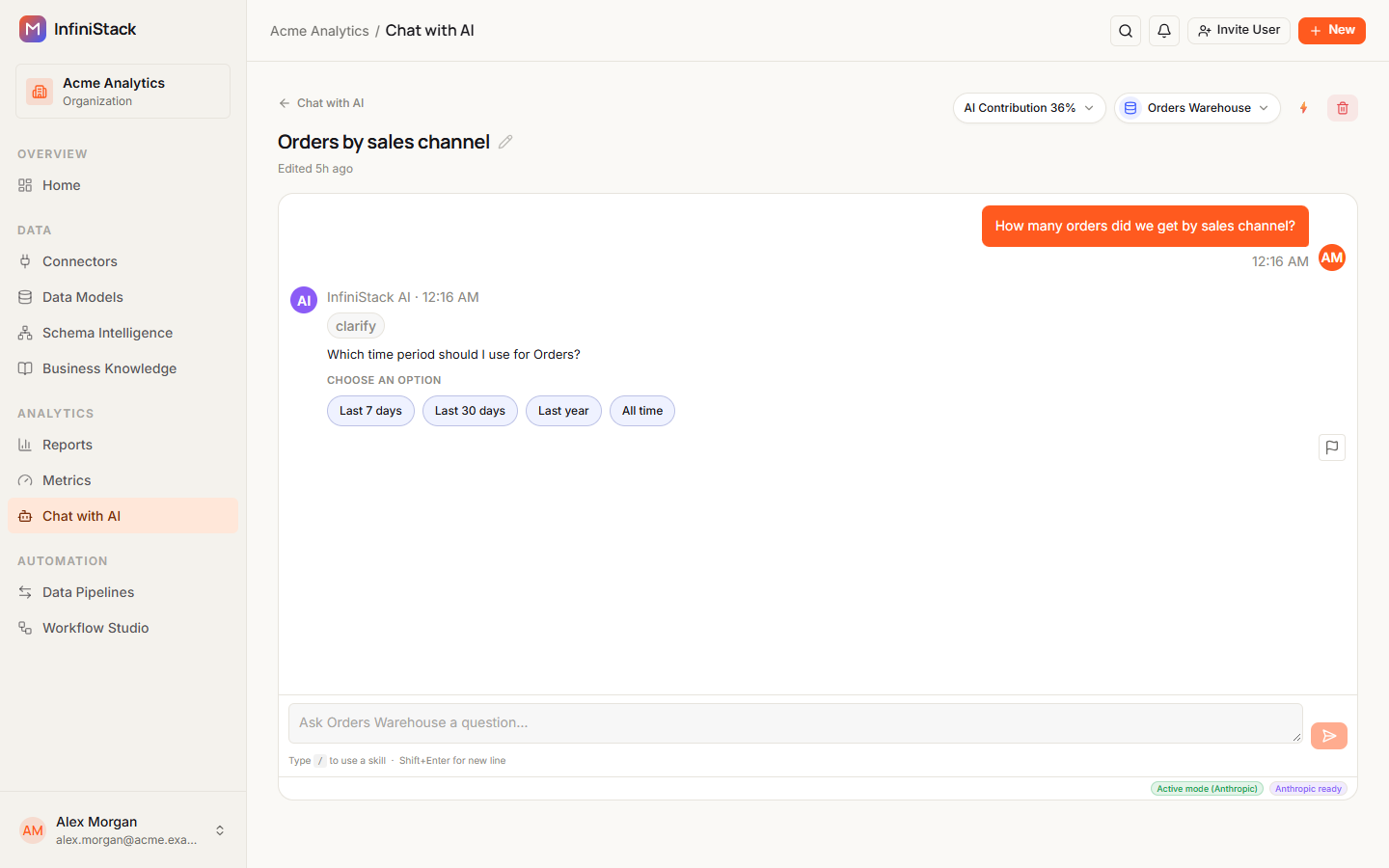Click the AM avatar beside the user message
The height and width of the screenshot is (868, 1389).
tap(1332, 258)
